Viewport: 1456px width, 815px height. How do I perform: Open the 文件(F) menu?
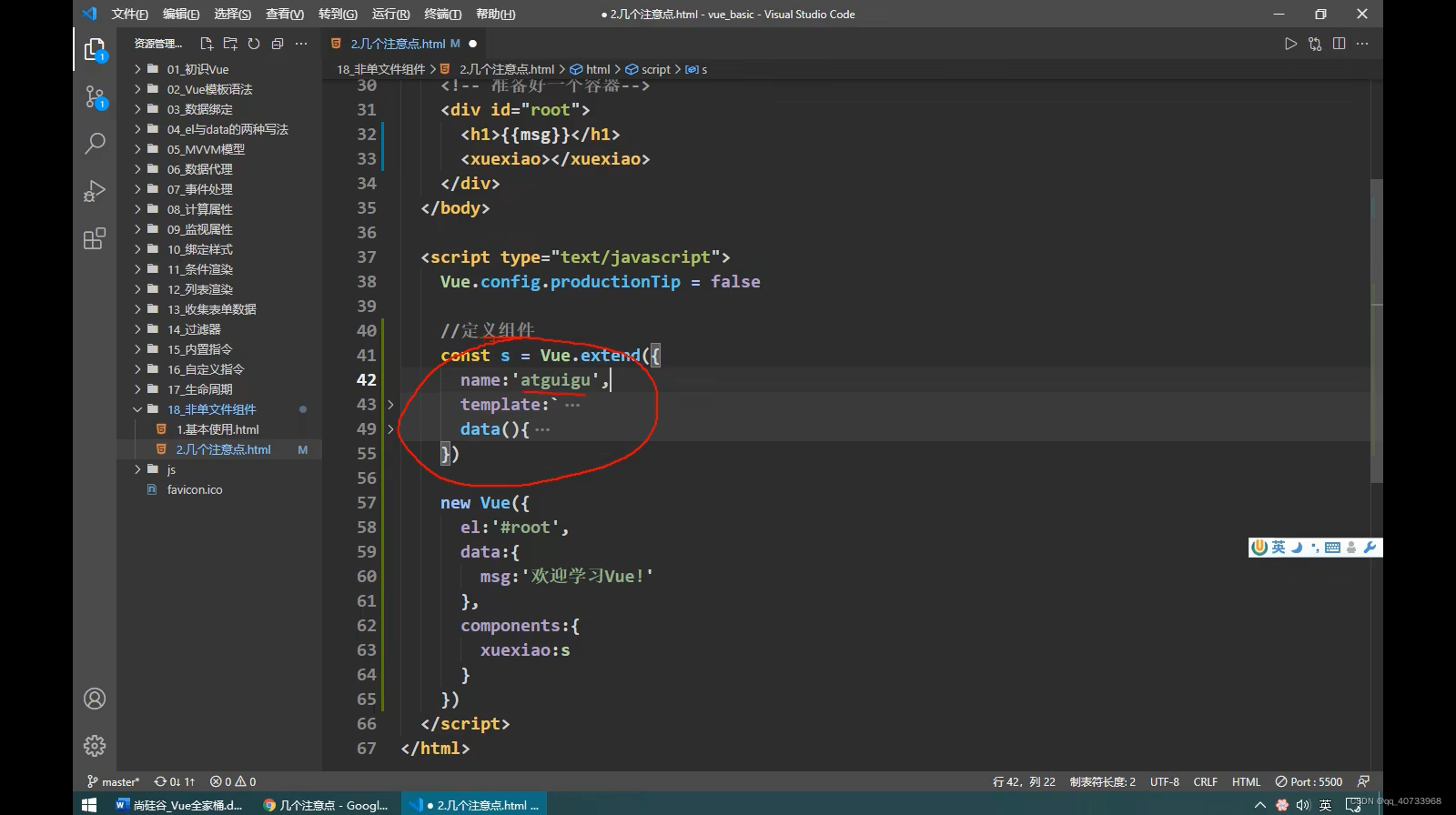[129, 14]
